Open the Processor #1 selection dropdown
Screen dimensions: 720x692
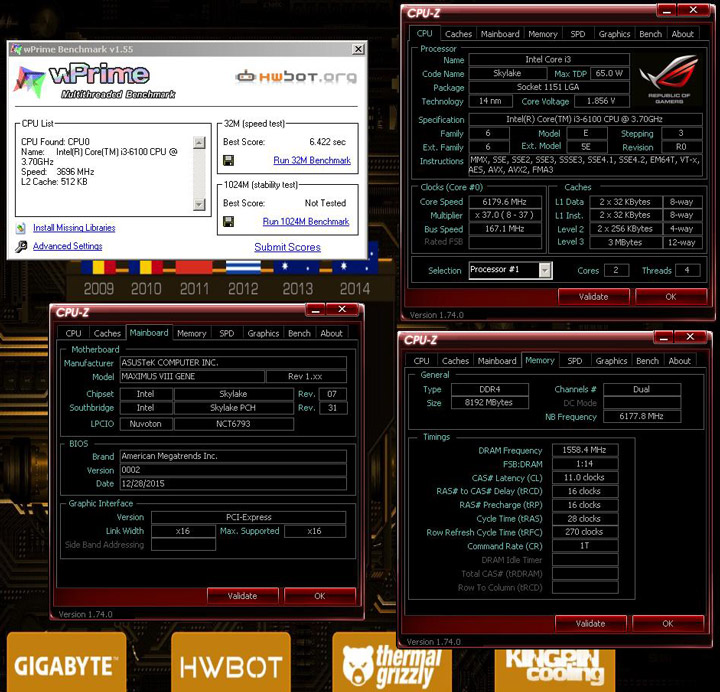click(545, 270)
